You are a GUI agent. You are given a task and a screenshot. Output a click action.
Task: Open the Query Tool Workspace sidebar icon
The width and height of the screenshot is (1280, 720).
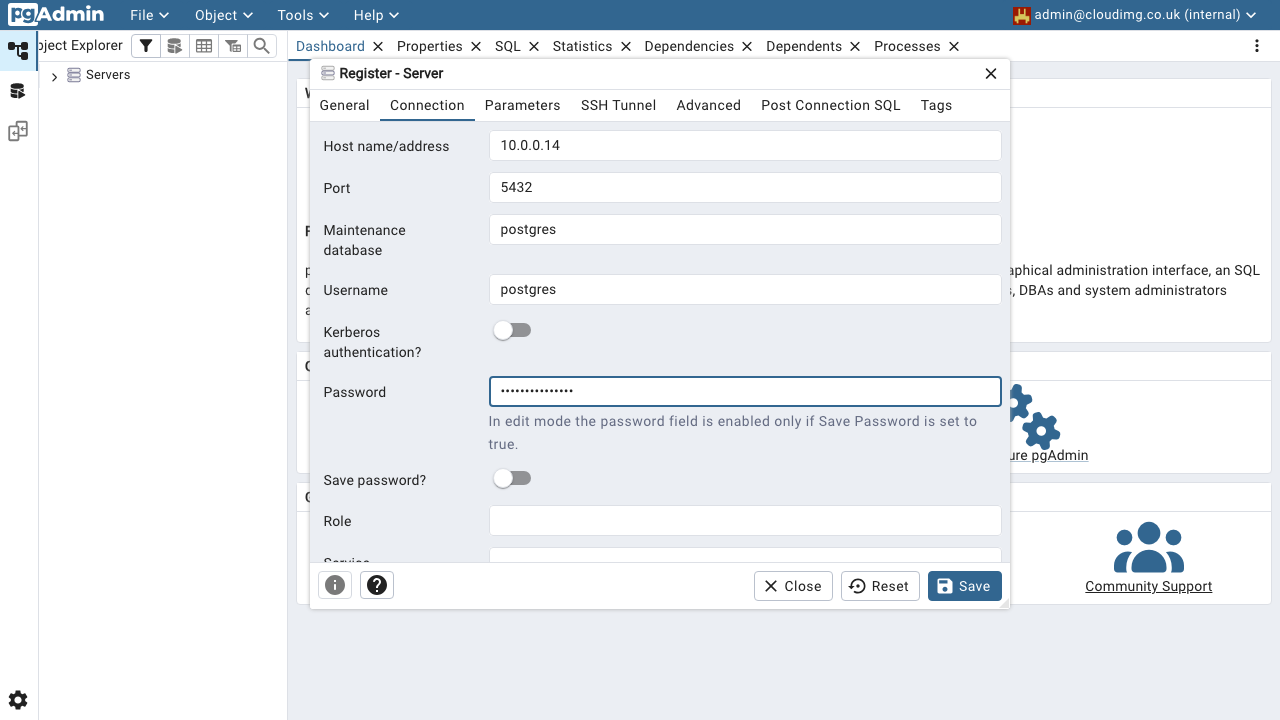pos(18,91)
